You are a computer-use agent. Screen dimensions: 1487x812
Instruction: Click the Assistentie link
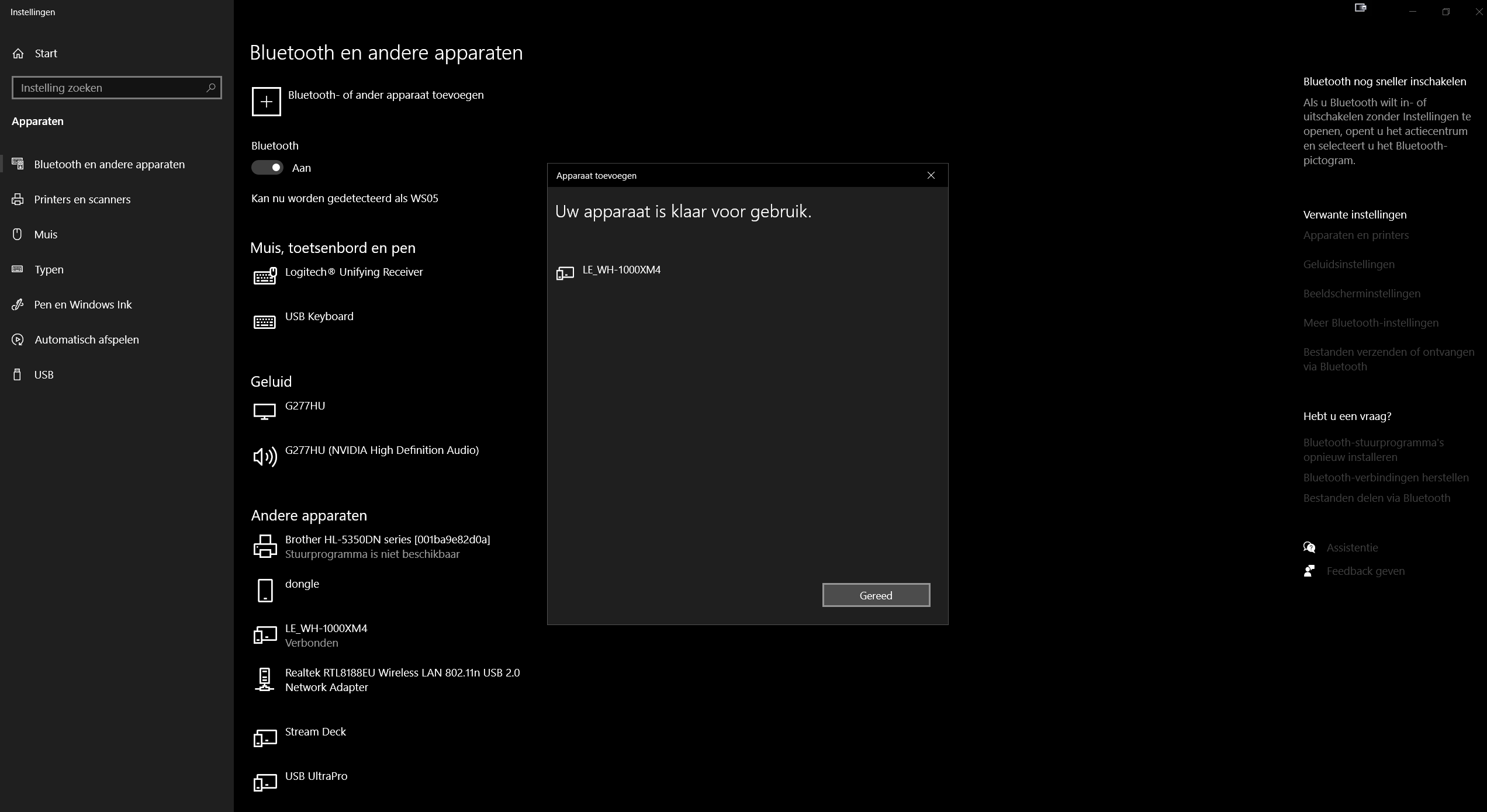click(1352, 547)
